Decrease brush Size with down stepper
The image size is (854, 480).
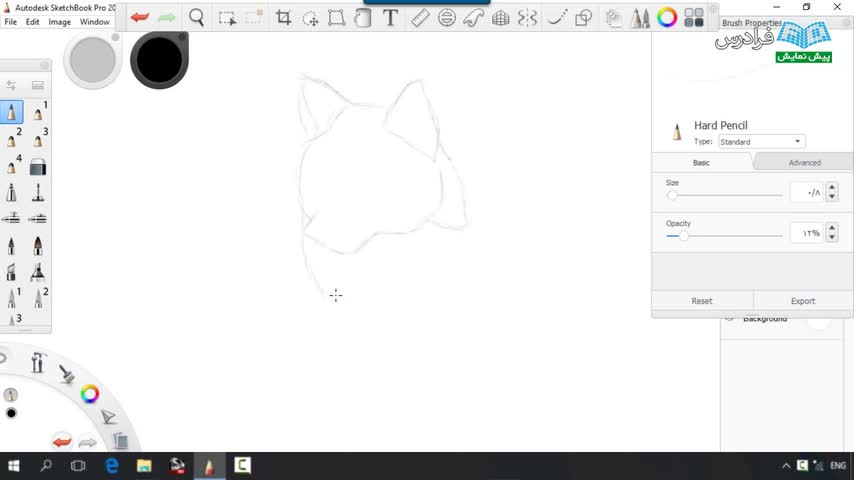click(x=832, y=197)
